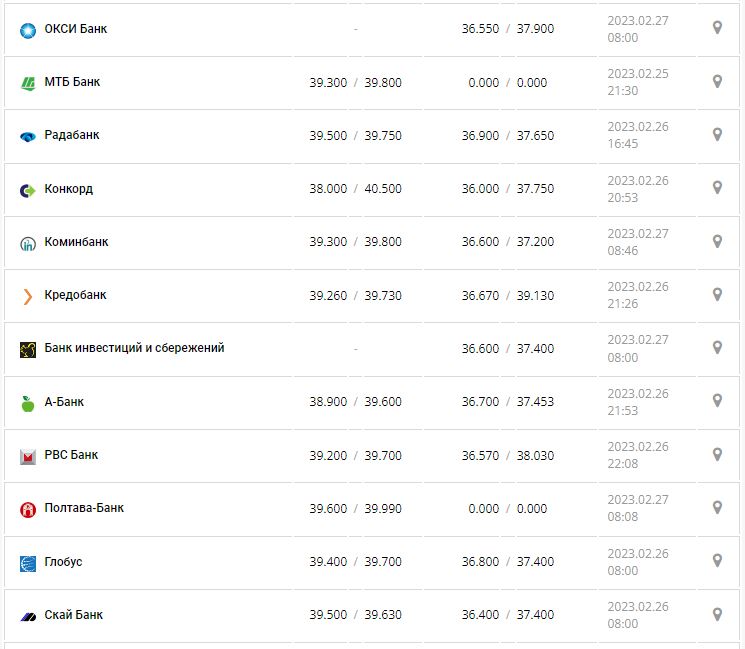745x649 pixels.
Task: Click Полтава-Банк update time 2023.02.27 08:08
Action: 638,508
